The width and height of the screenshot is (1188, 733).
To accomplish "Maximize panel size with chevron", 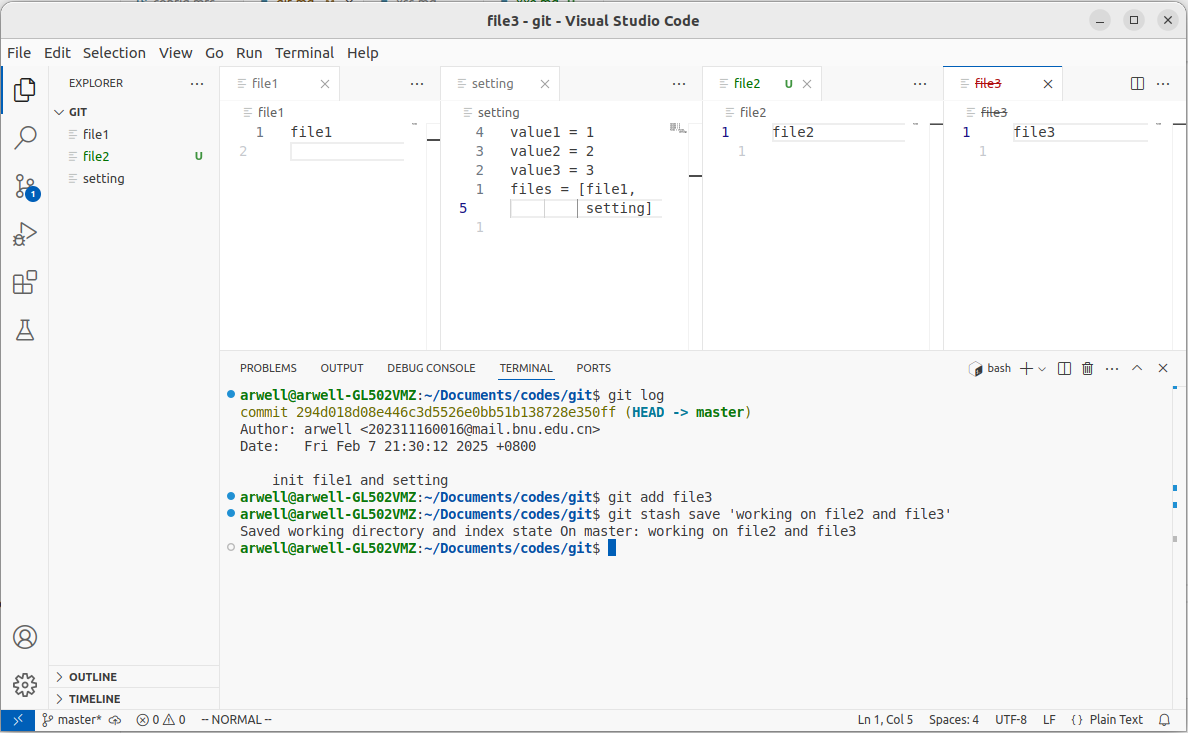I will coord(1137,368).
